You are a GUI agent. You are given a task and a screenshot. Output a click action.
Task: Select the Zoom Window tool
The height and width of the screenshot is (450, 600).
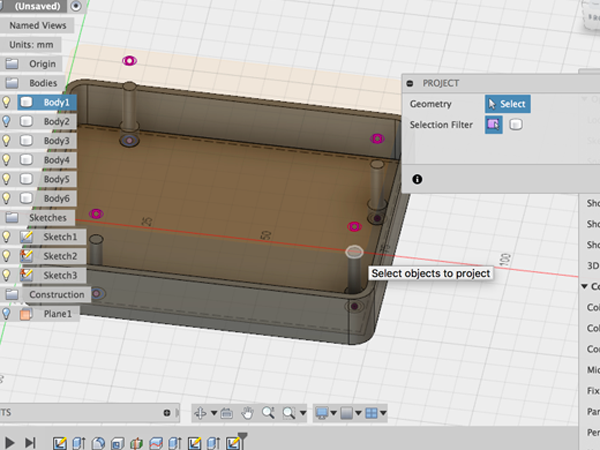(x=289, y=412)
